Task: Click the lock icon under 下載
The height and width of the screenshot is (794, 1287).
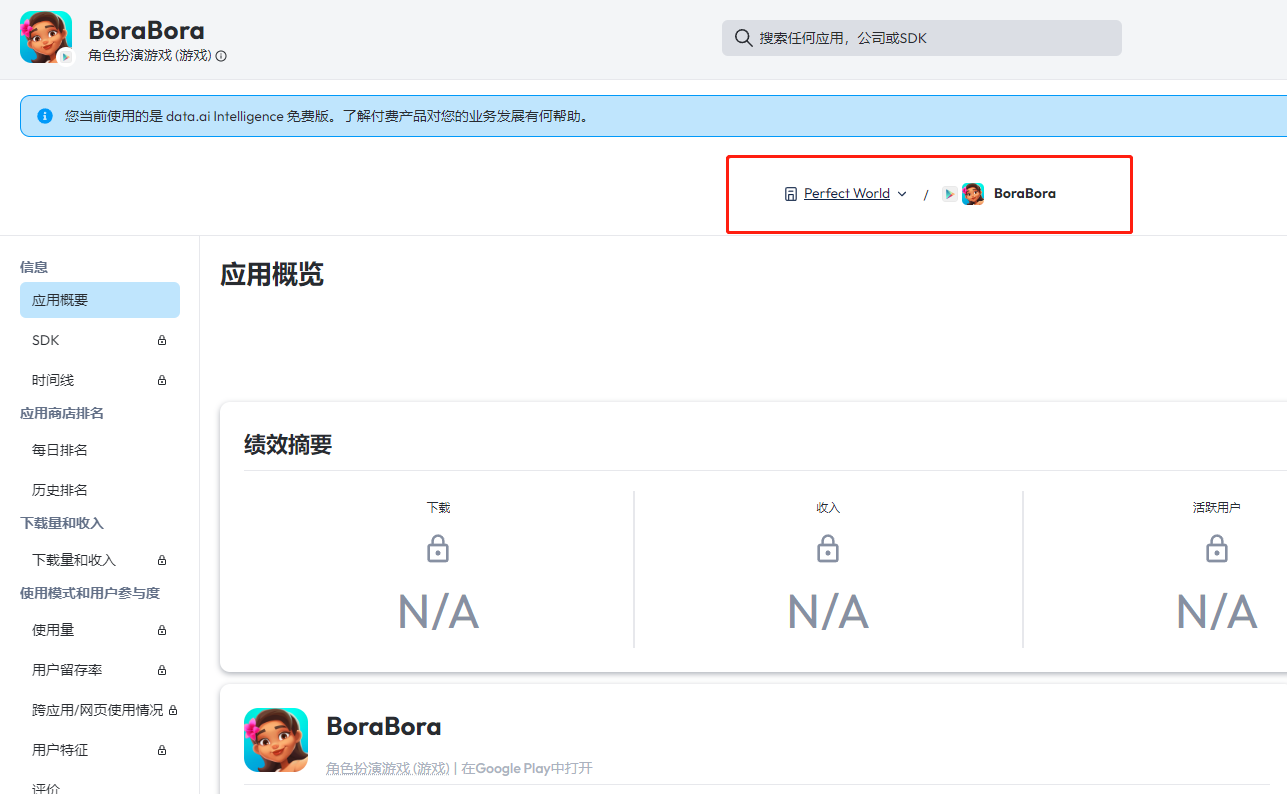Action: tap(438, 549)
